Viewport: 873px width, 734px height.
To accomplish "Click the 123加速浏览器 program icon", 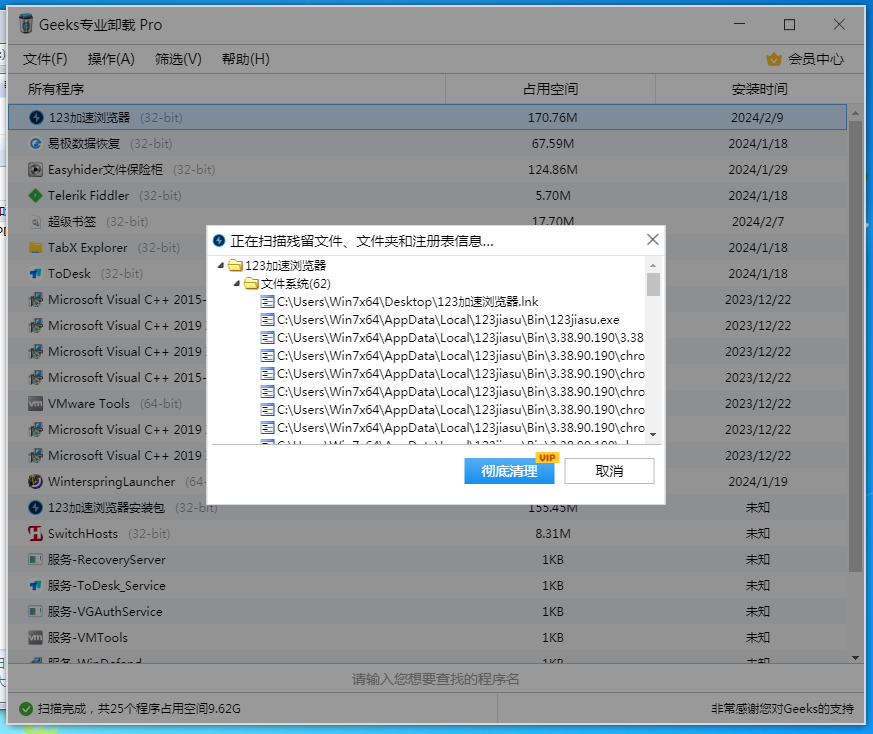I will click(36, 118).
